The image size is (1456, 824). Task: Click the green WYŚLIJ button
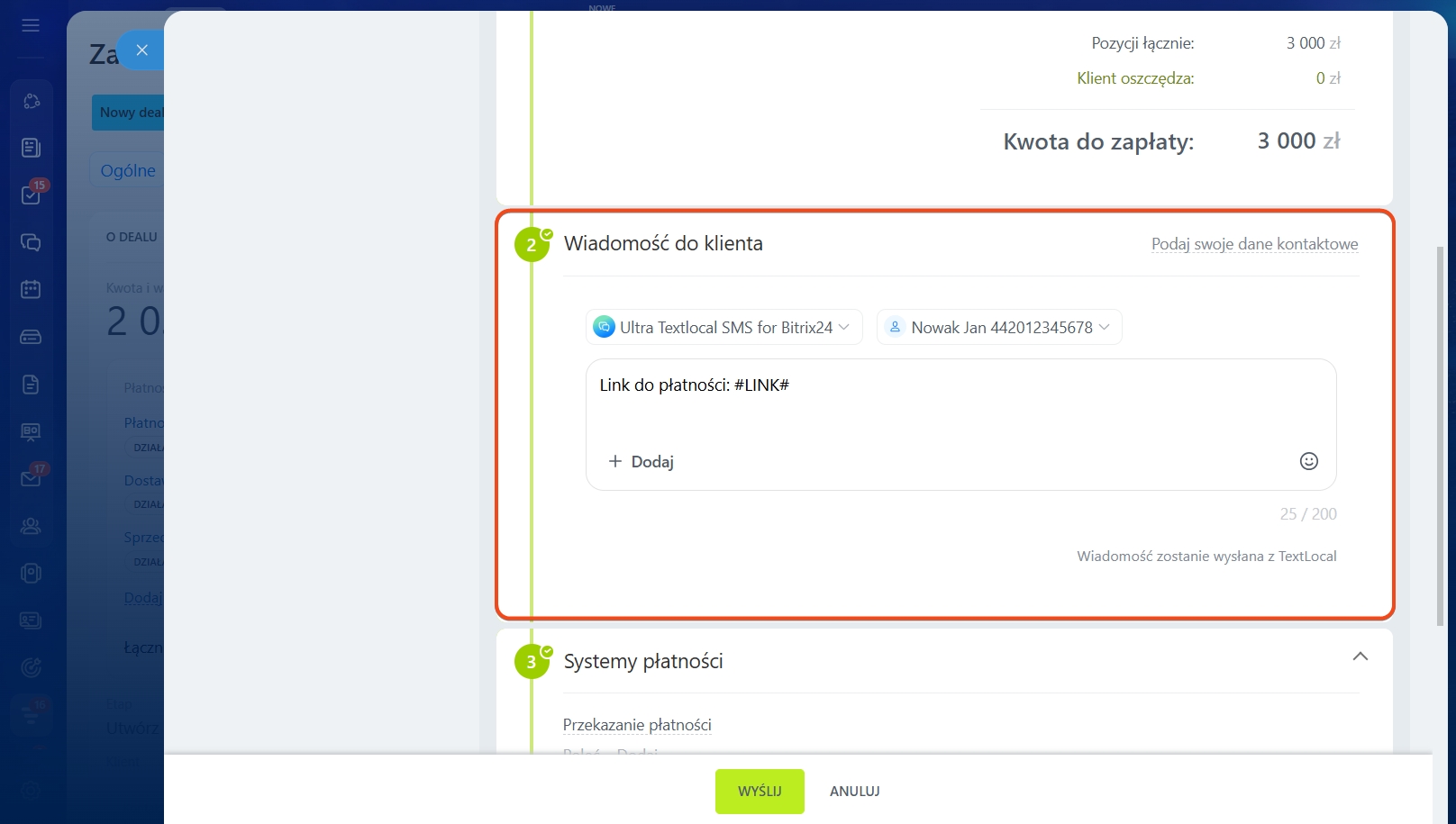pos(760,791)
